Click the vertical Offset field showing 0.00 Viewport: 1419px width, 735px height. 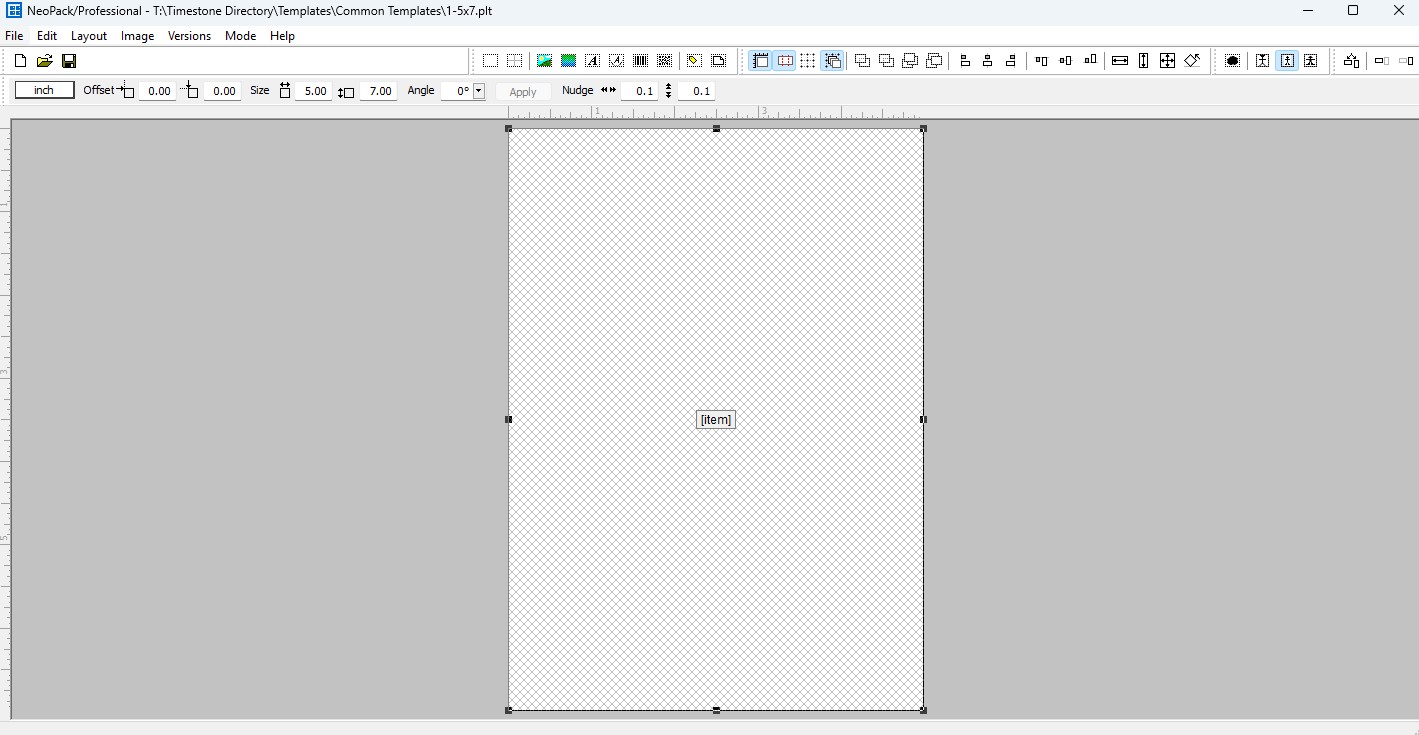pyautogui.click(x=222, y=91)
